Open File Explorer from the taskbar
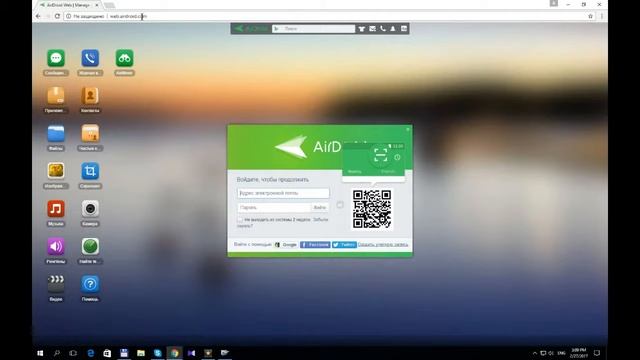The image size is (640, 360). coord(141,353)
